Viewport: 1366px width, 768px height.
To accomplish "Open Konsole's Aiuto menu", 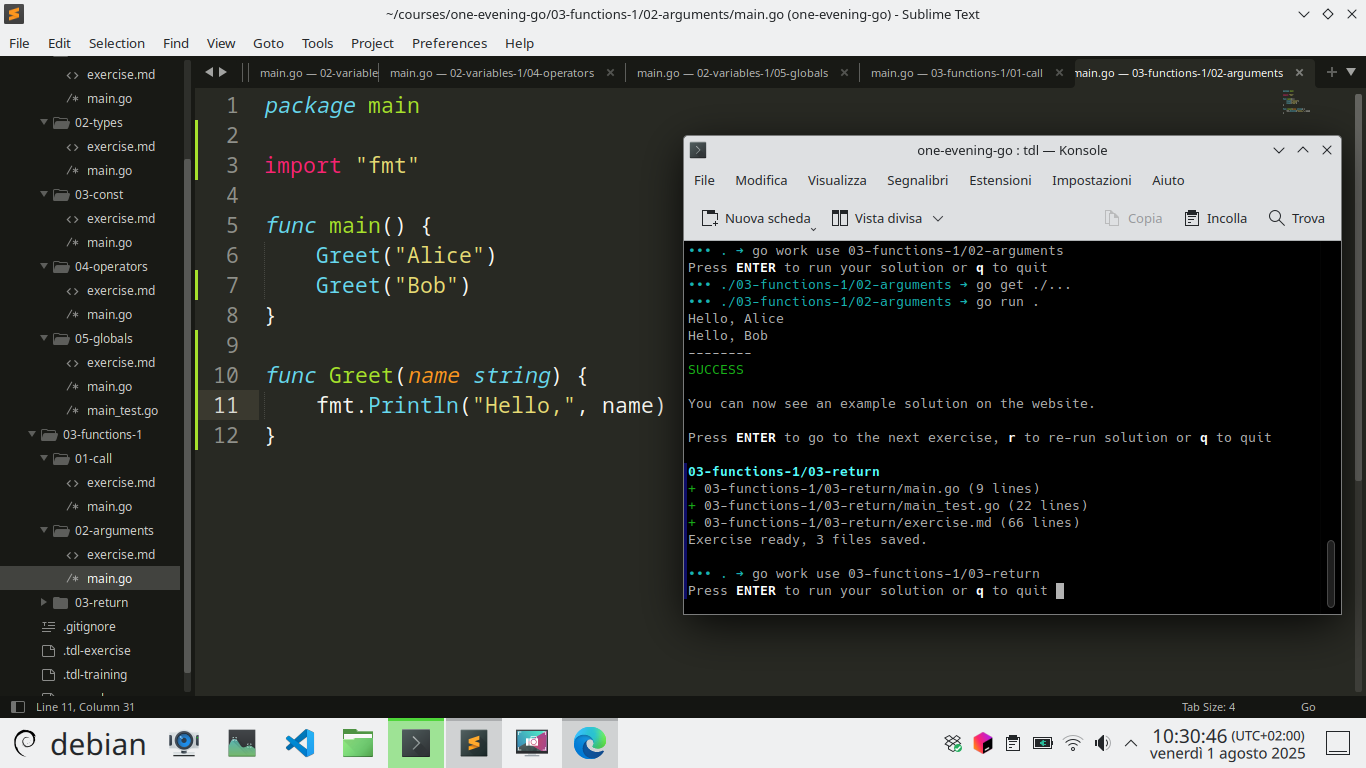I will tap(1168, 180).
